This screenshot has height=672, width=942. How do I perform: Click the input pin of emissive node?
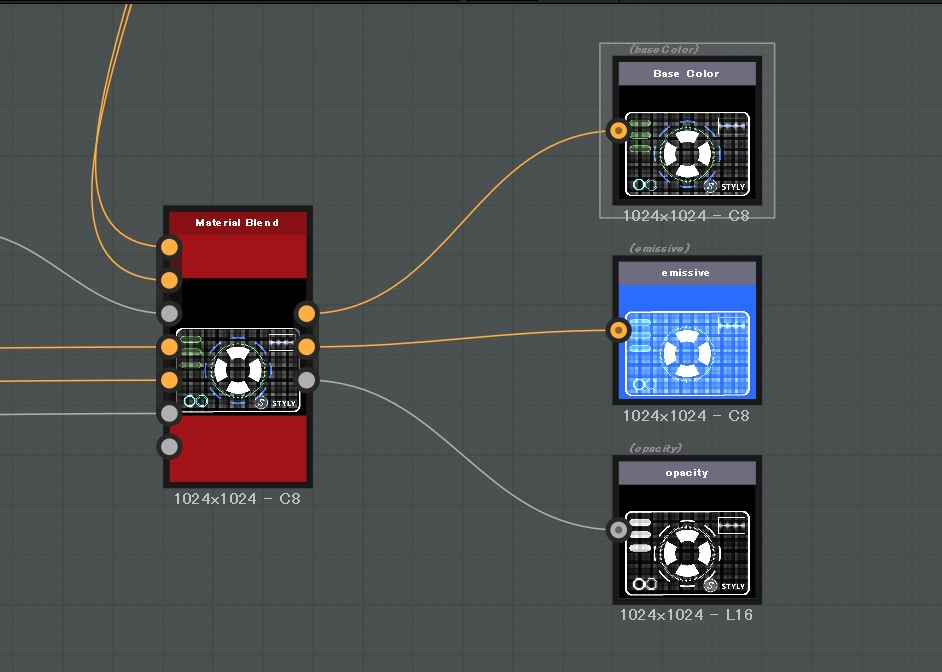click(x=618, y=330)
